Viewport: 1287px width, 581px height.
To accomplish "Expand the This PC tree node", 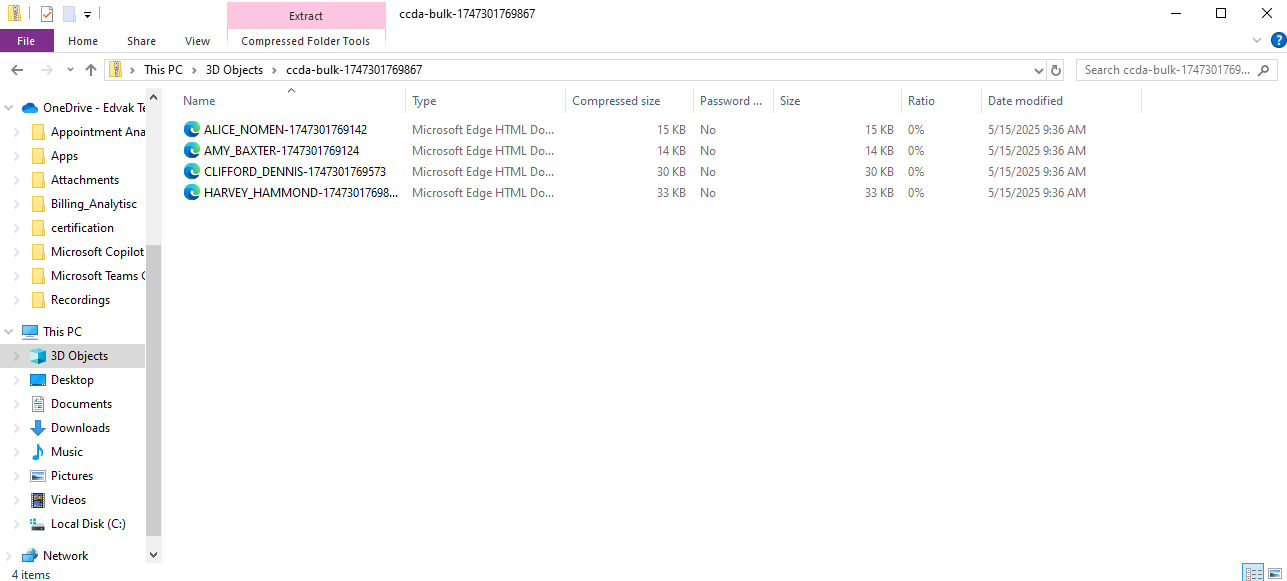I will tap(10, 332).
